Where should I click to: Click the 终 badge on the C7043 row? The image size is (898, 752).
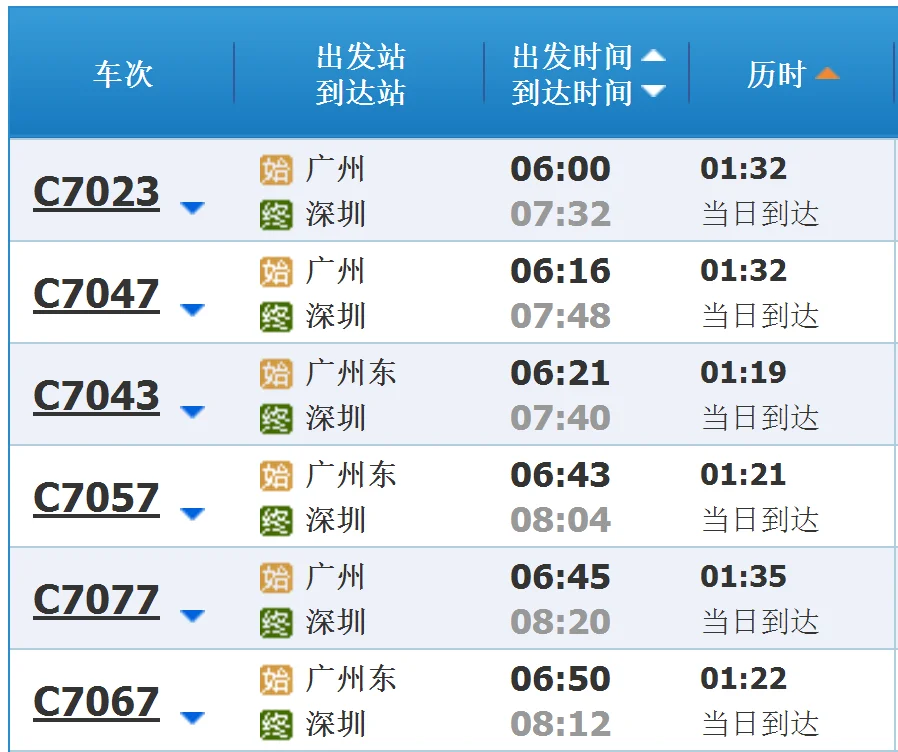[x=275, y=417]
